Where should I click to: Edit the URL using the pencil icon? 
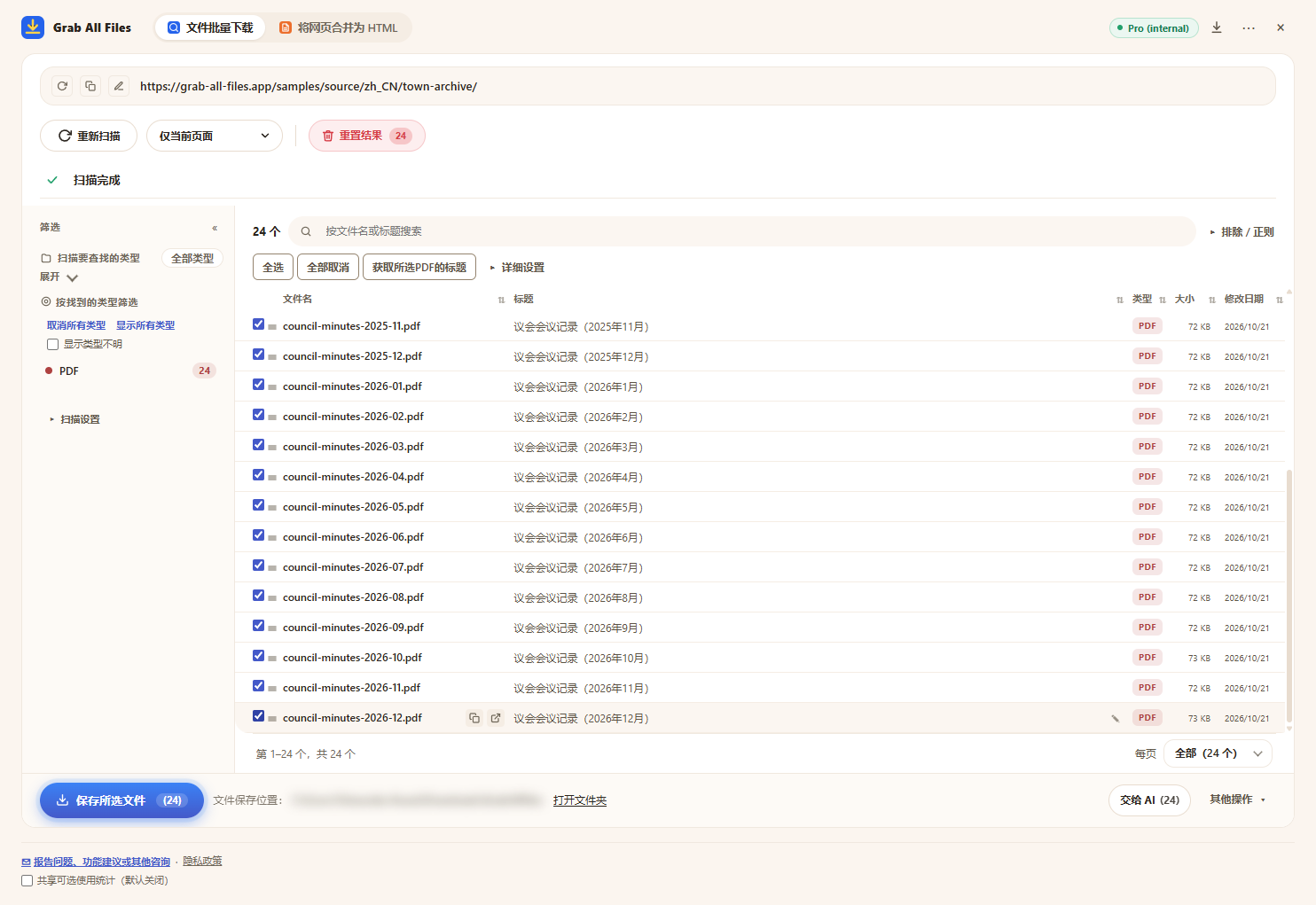119,86
